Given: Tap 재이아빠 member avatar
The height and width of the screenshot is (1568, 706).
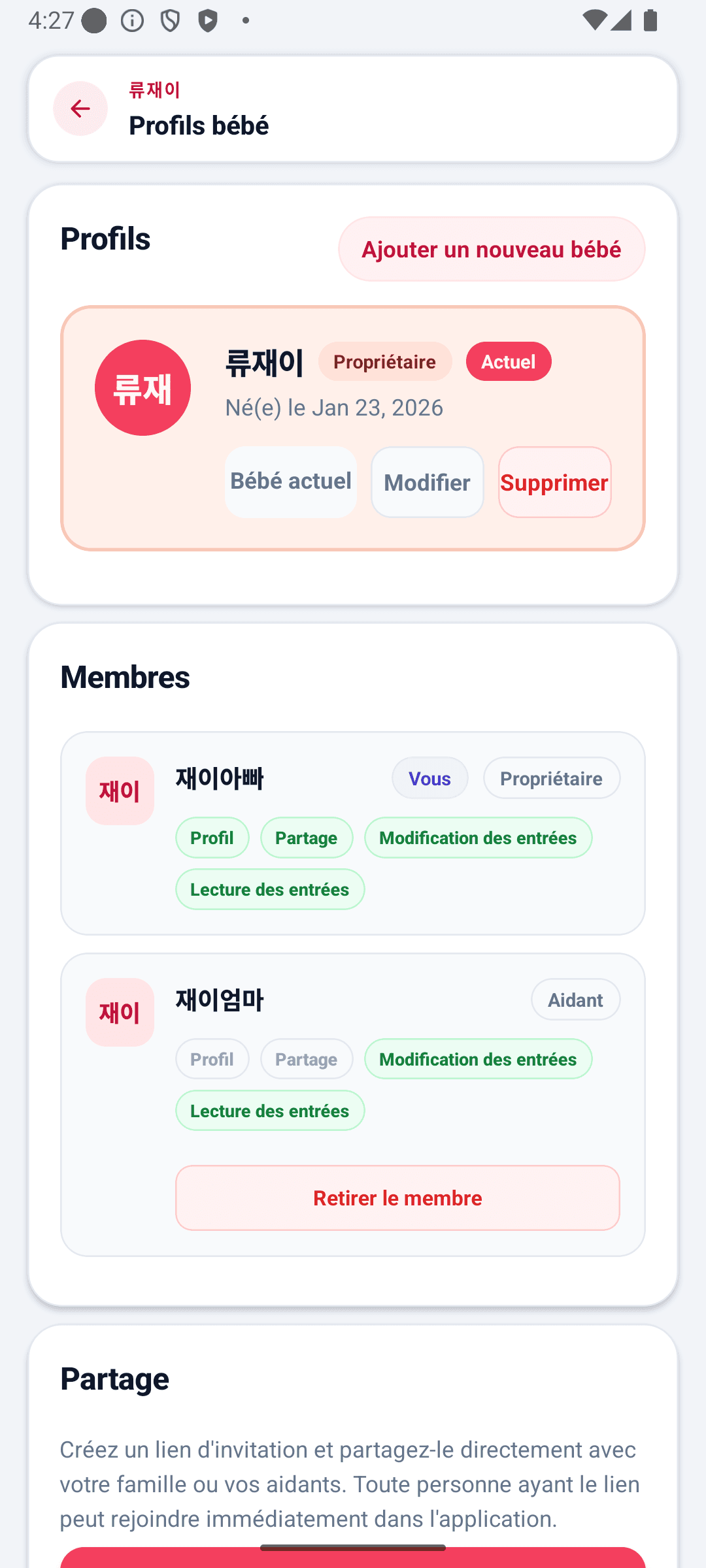Looking at the screenshot, I should click(x=120, y=791).
